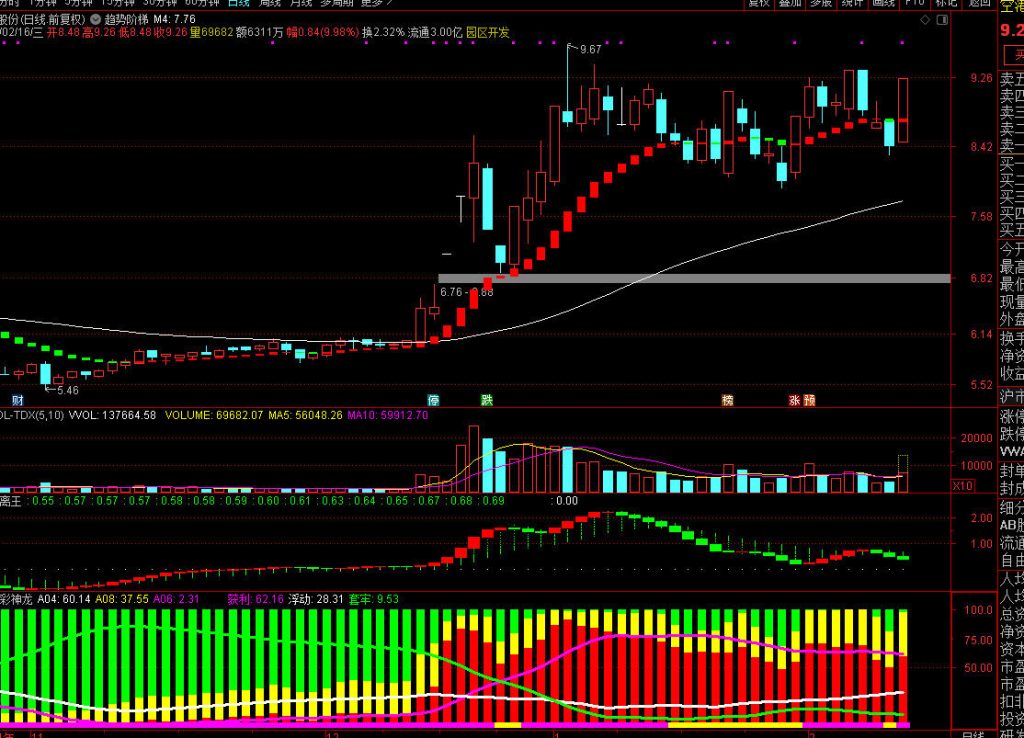1024x738 pixels.
Task: Click the 榜 event marker icon
Action: coord(727,400)
